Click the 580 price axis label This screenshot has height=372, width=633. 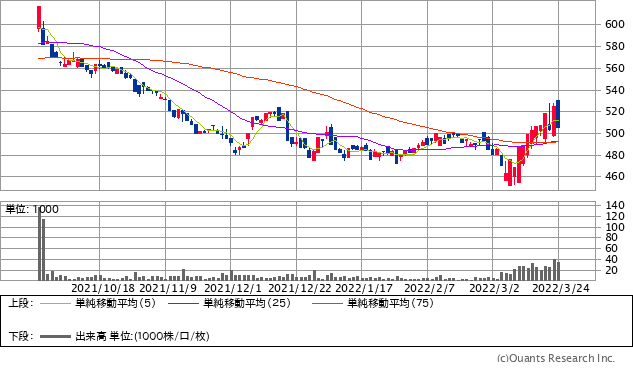pos(615,46)
